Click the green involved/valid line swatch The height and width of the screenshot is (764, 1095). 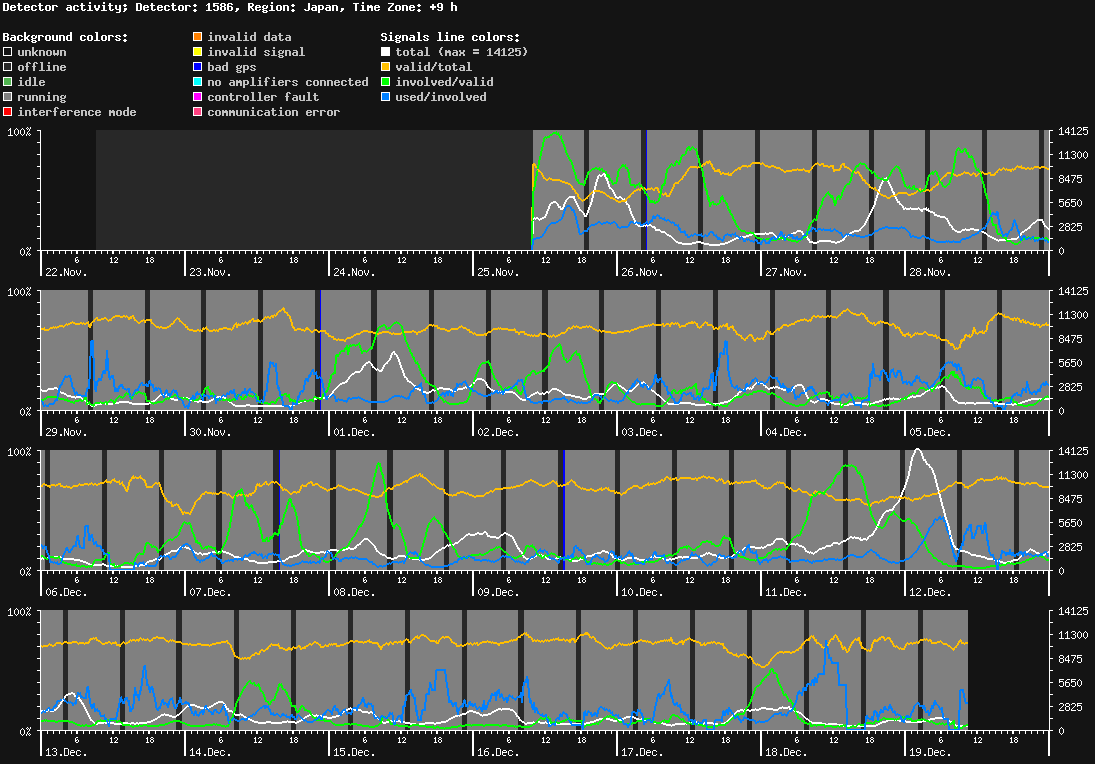[x=385, y=82]
